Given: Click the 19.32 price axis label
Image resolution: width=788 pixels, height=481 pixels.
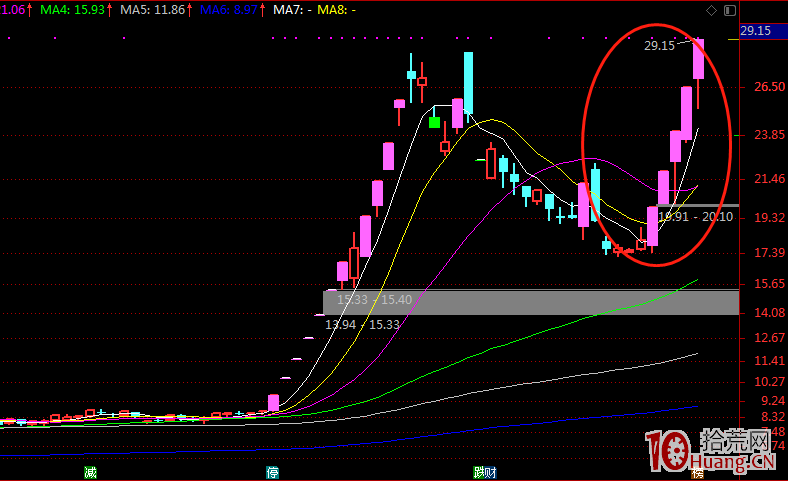Looking at the screenshot, I should tap(769, 218).
